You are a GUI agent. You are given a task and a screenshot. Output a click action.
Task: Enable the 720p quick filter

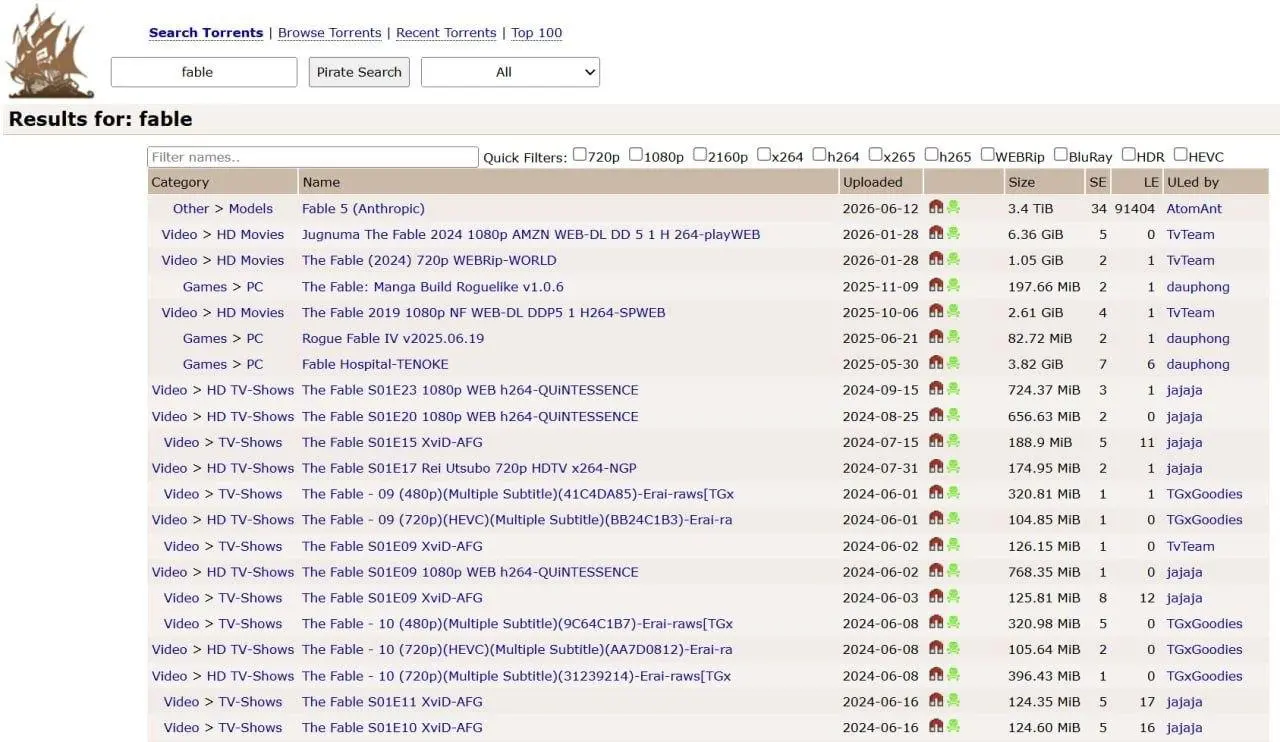tap(580, 155)
